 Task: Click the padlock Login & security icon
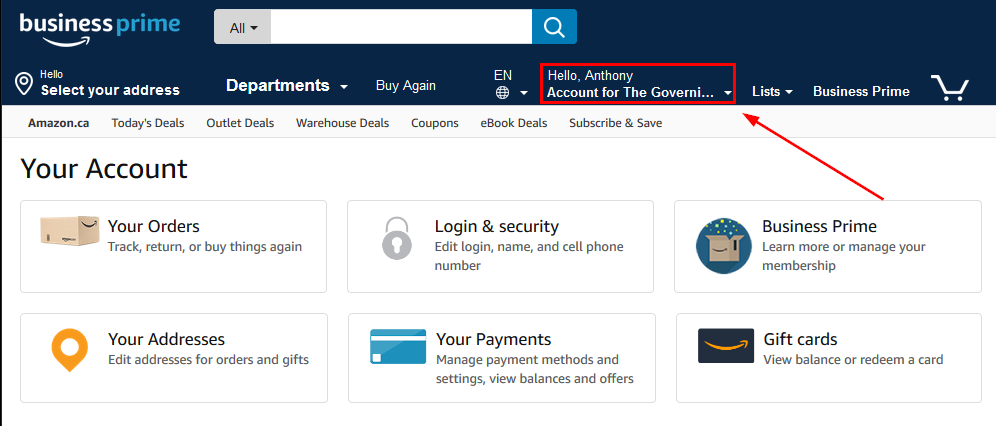(x=396, y=238)
